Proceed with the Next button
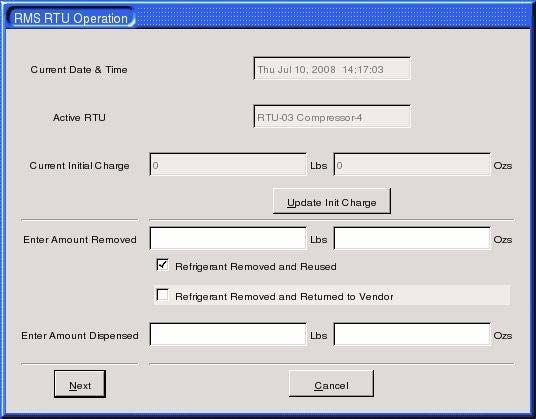Screen dimensions: 536x419 80,384
